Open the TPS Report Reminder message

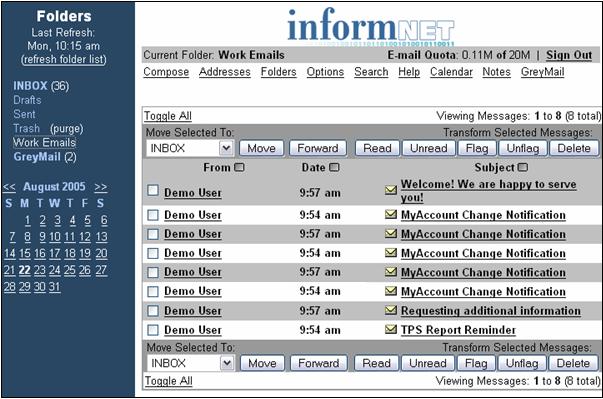click(x=458, y=330)
